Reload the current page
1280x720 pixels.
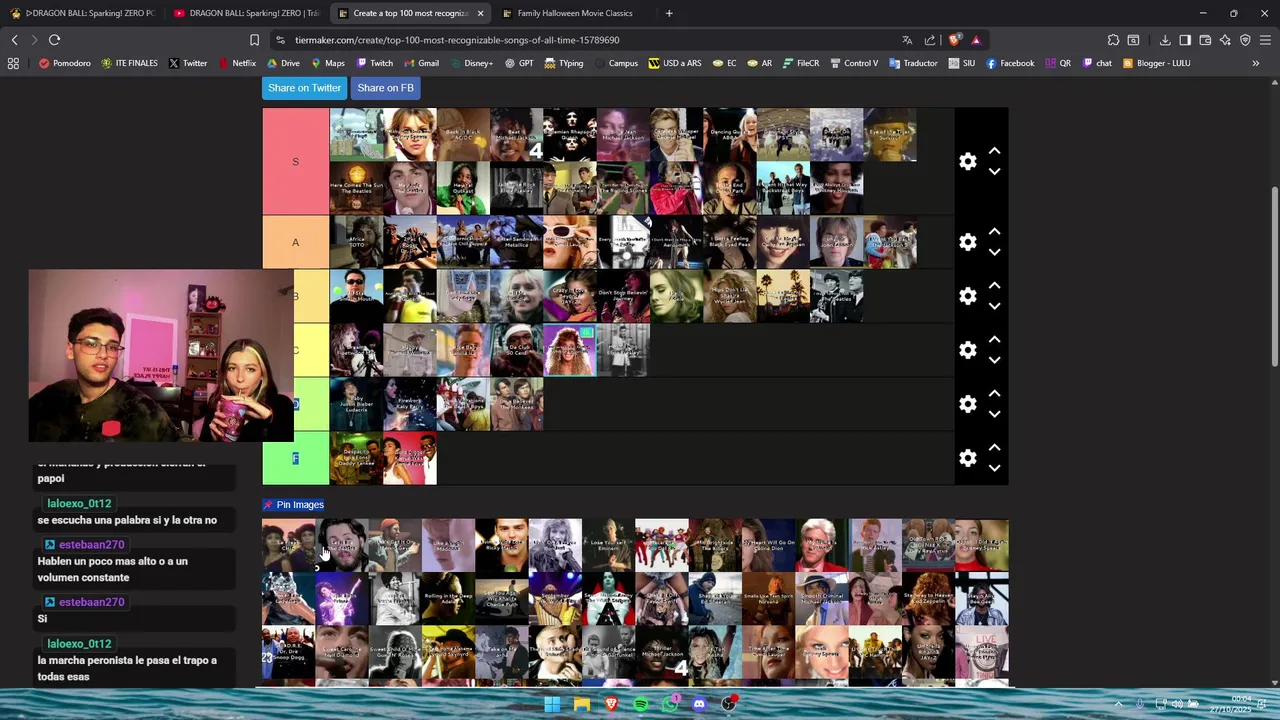point(54,40)
